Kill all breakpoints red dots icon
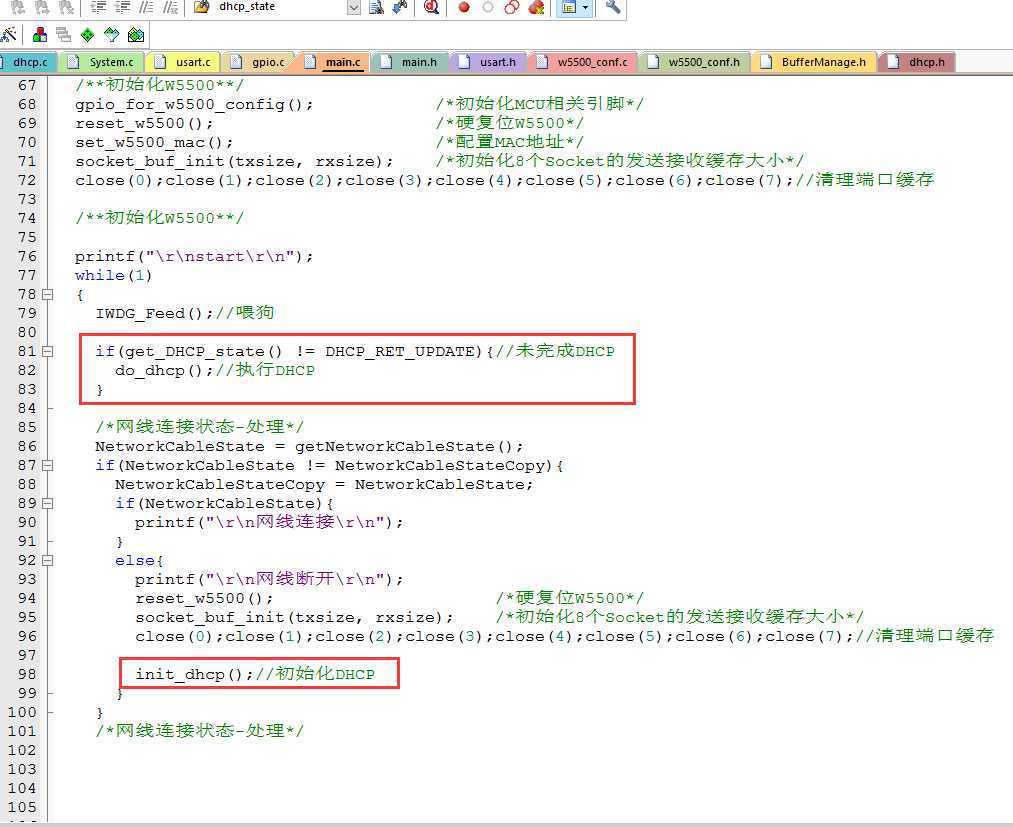Image resolution: width=1013 pixels, height=827 pixels. (536, 7)
